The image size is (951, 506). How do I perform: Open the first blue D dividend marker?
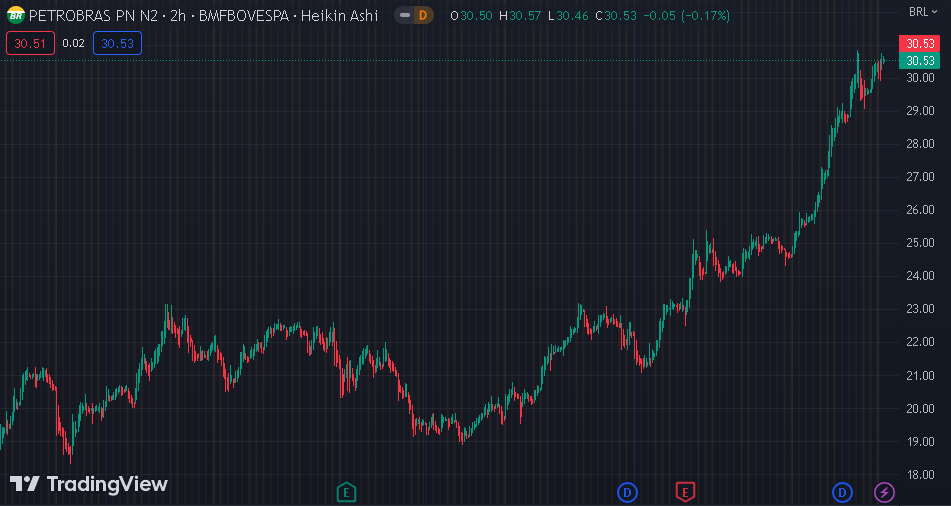628,492
